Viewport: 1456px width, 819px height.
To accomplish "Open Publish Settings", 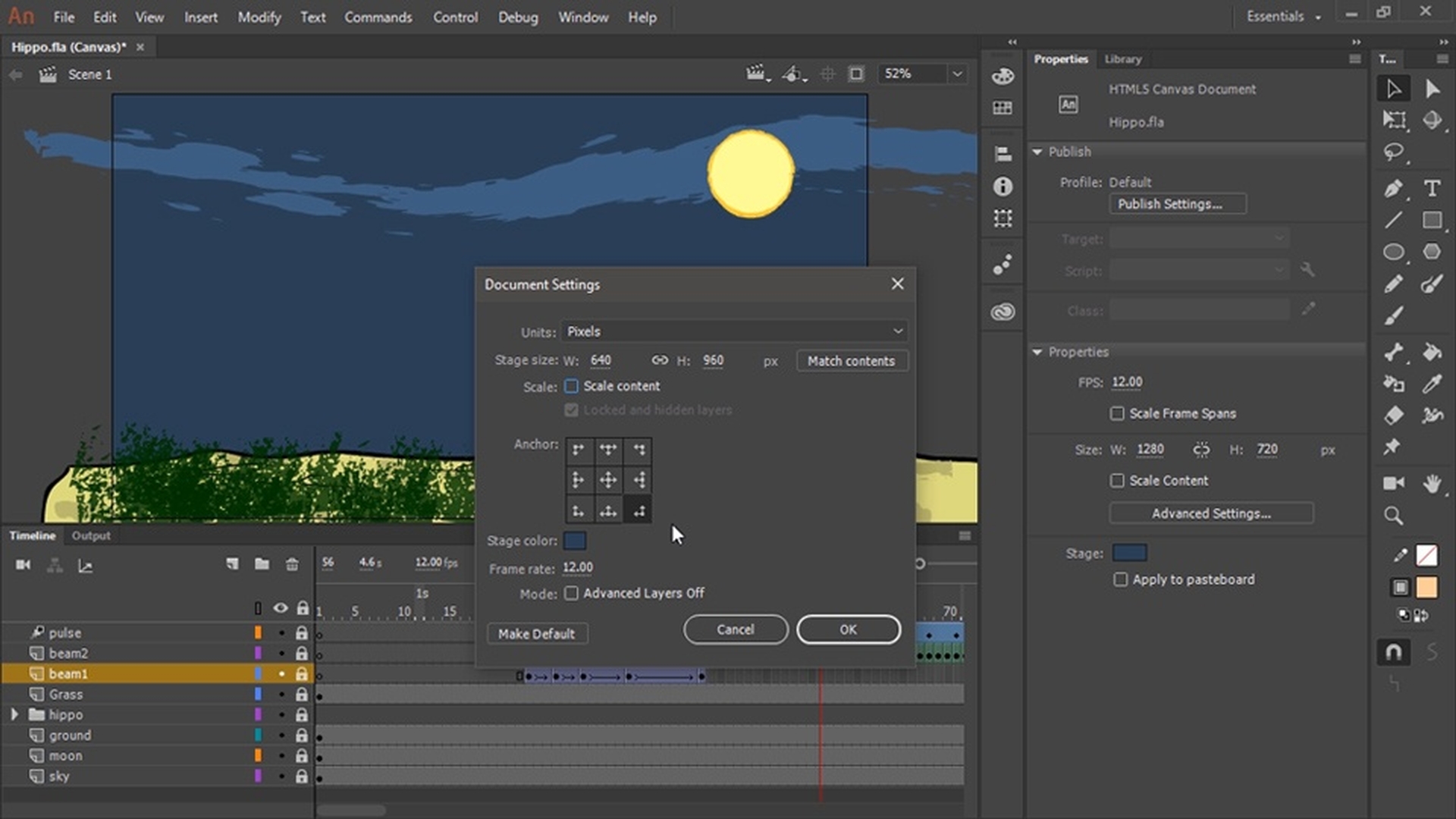I will 1178,203.
